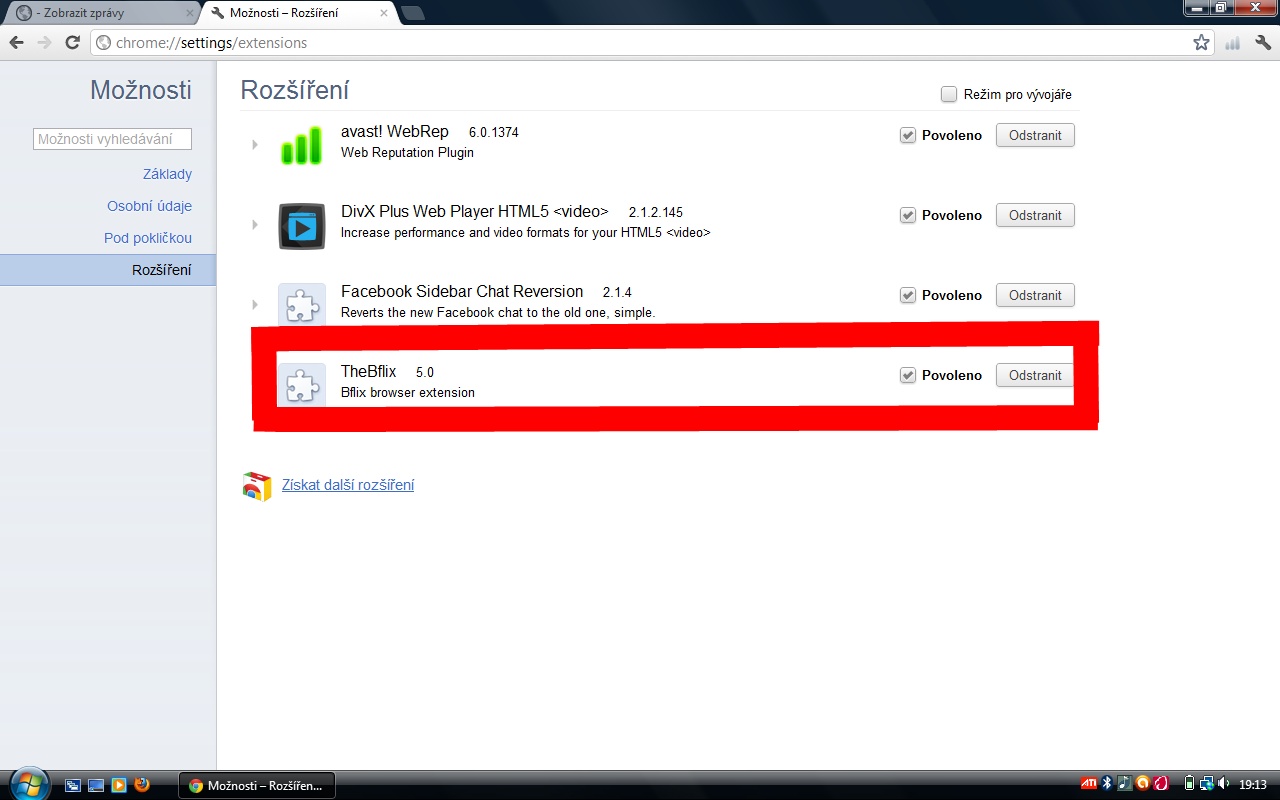Open the Bluetooth tray icon
This screenshot has height=800, width=1280.
[1108, 783]
